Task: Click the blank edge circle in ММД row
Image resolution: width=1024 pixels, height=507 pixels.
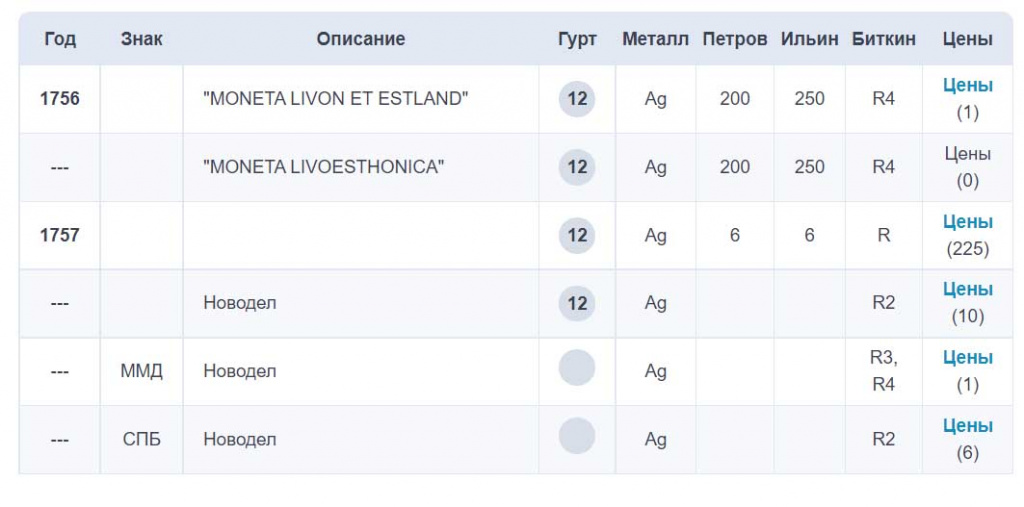Action: [577, 368]
